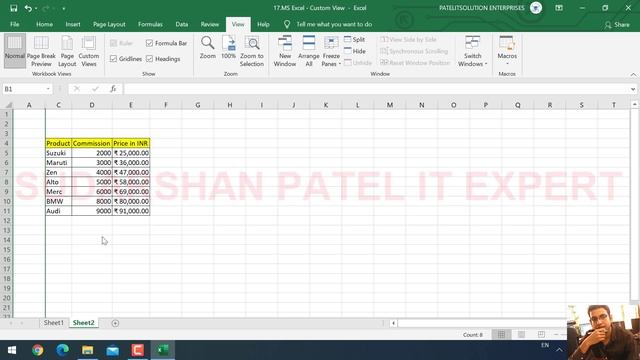Select the Product header cell
Screen dimensions: 640x360
pos(58,143)
